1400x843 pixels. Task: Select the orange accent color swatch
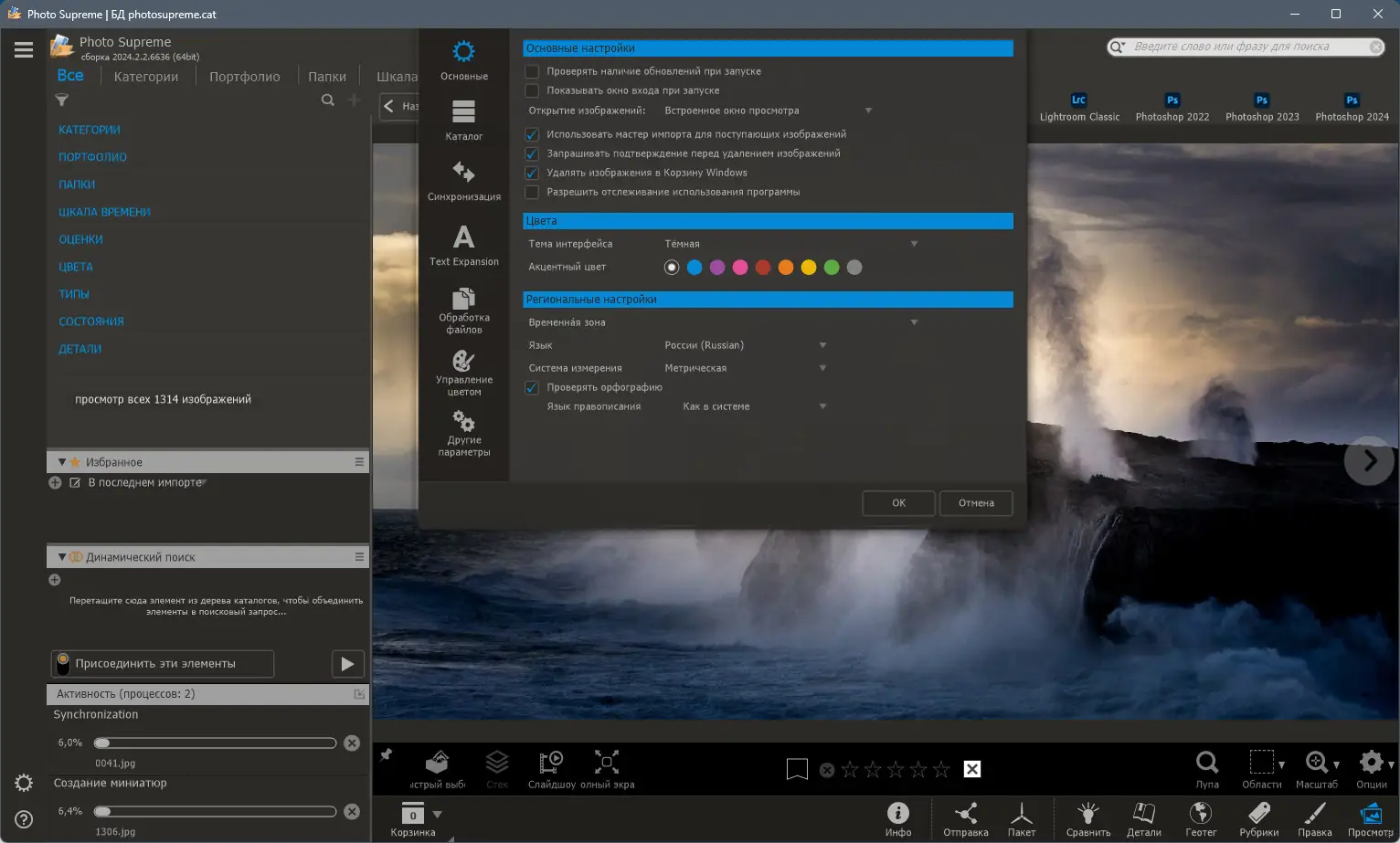(786, 268)
